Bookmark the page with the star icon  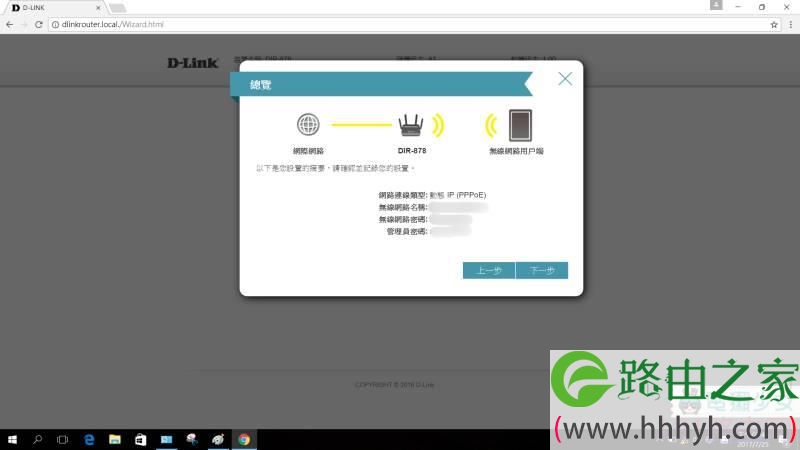pyautogui.click(x=774, y=24)
